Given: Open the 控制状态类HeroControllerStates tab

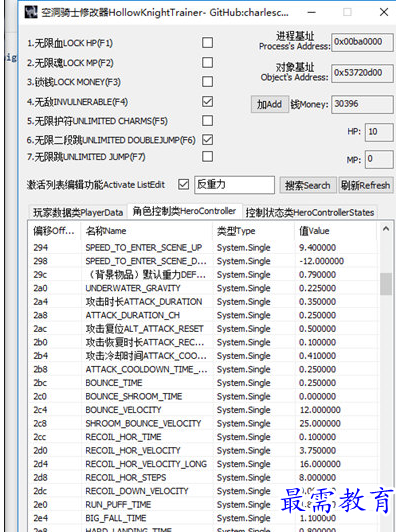Looking at the screenshot, I should (310, 212).
